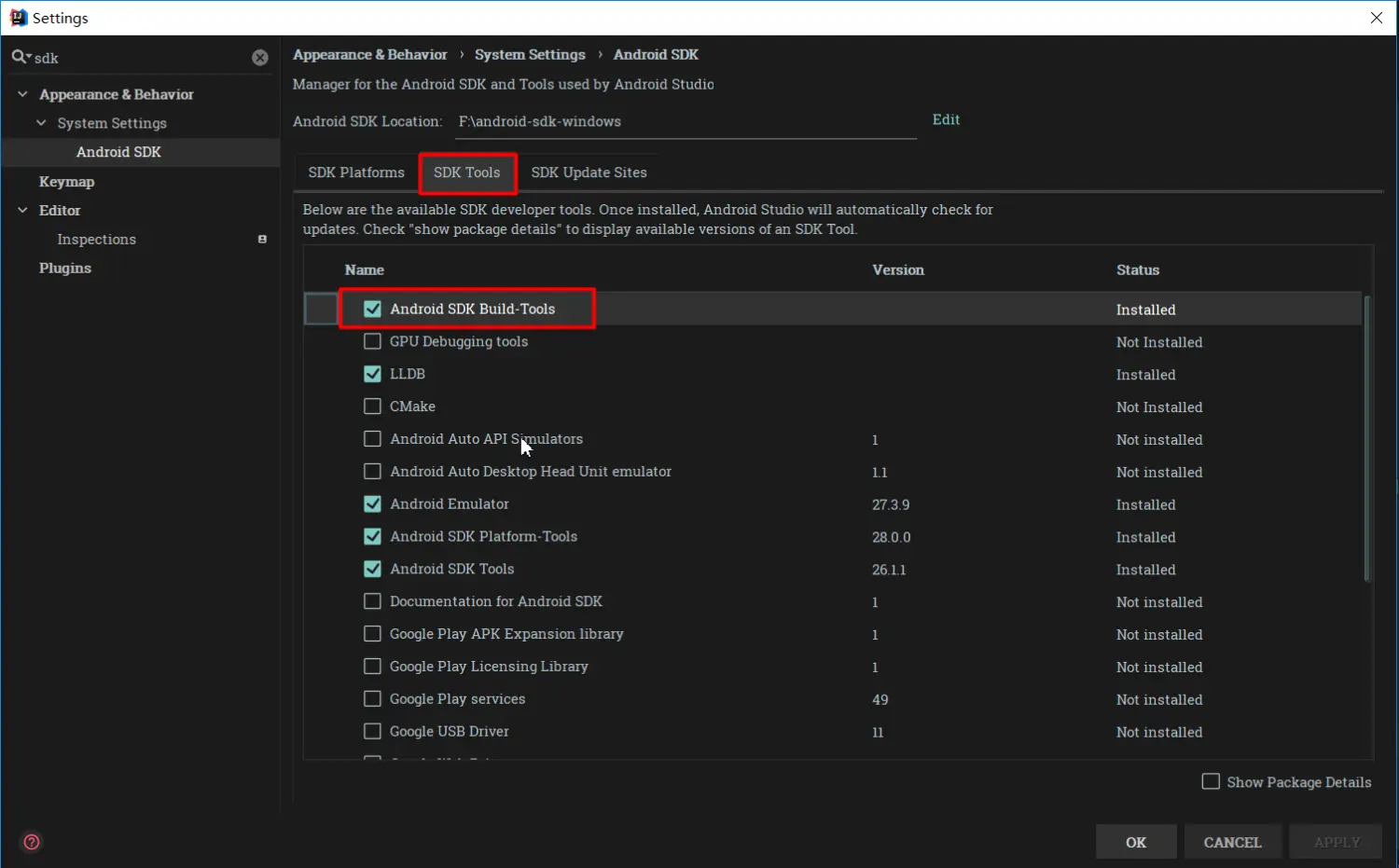1399x868 pixels.
Task: Click the Android Studio icon in title bar
Action: click(18, 18)
